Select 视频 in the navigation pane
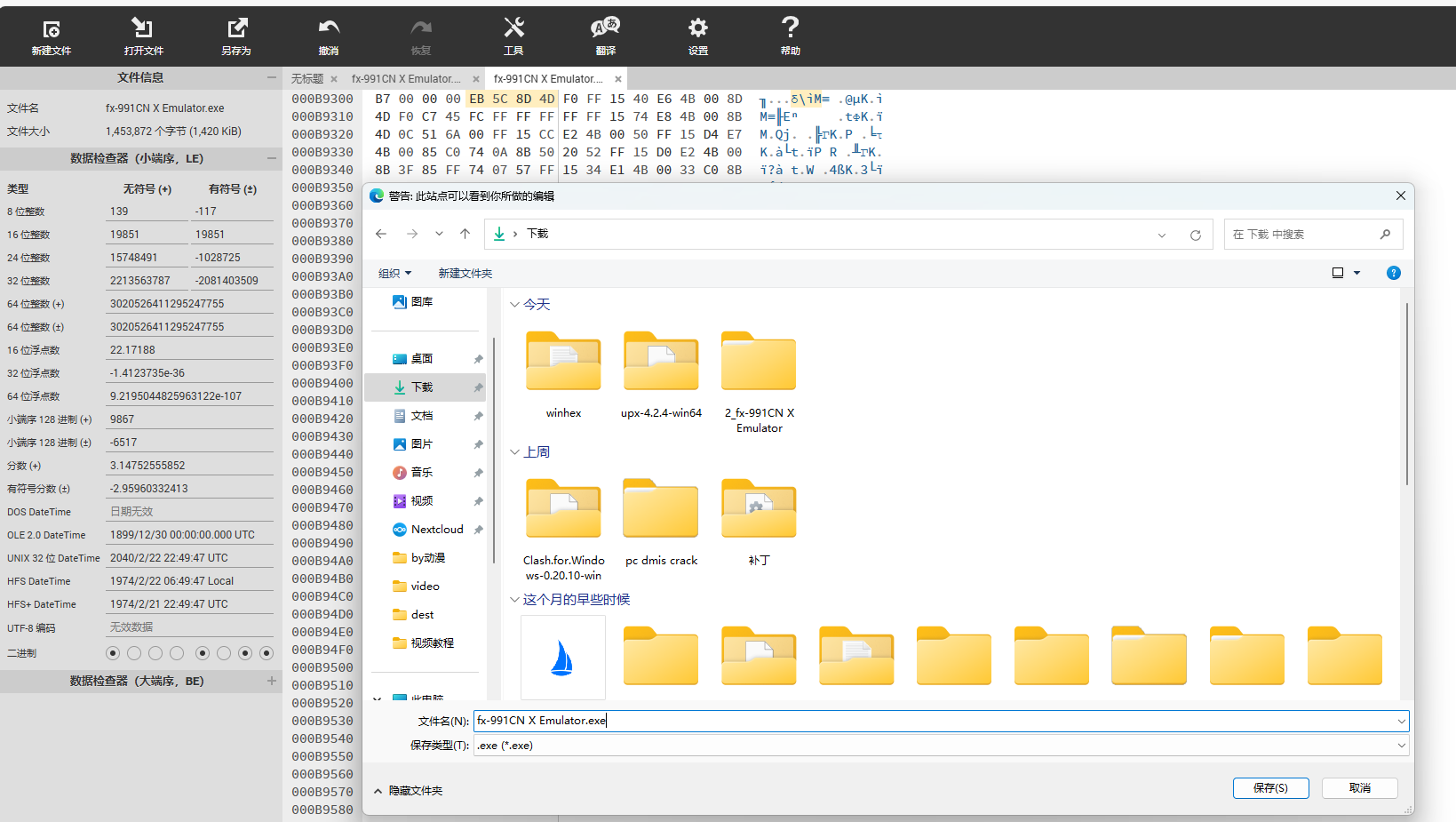This screenshot has height=822, width=1456. point(413,501)
